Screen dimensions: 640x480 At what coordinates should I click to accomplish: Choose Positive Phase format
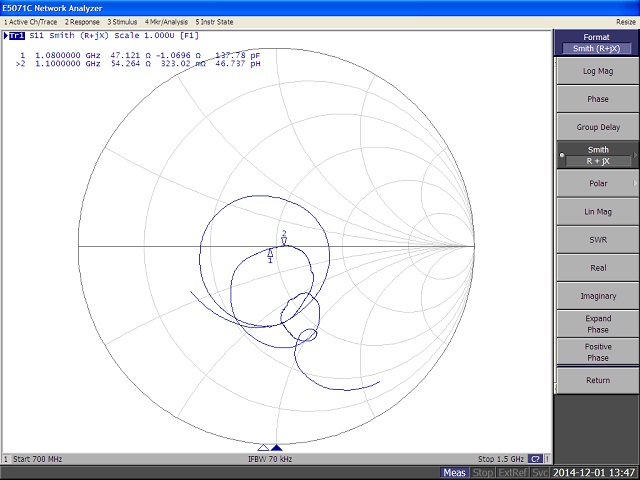598,352
